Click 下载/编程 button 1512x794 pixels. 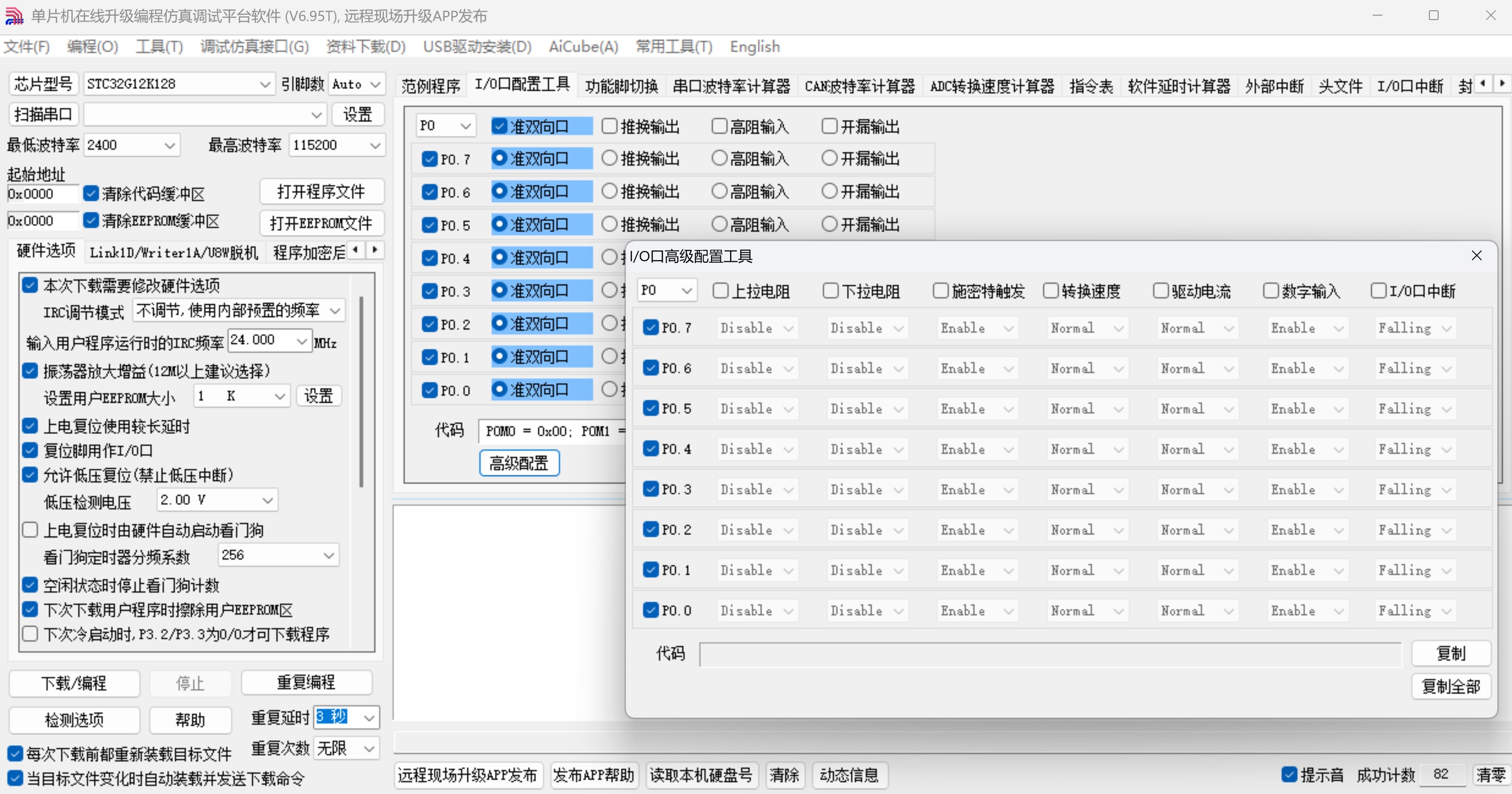coord(74,683)
